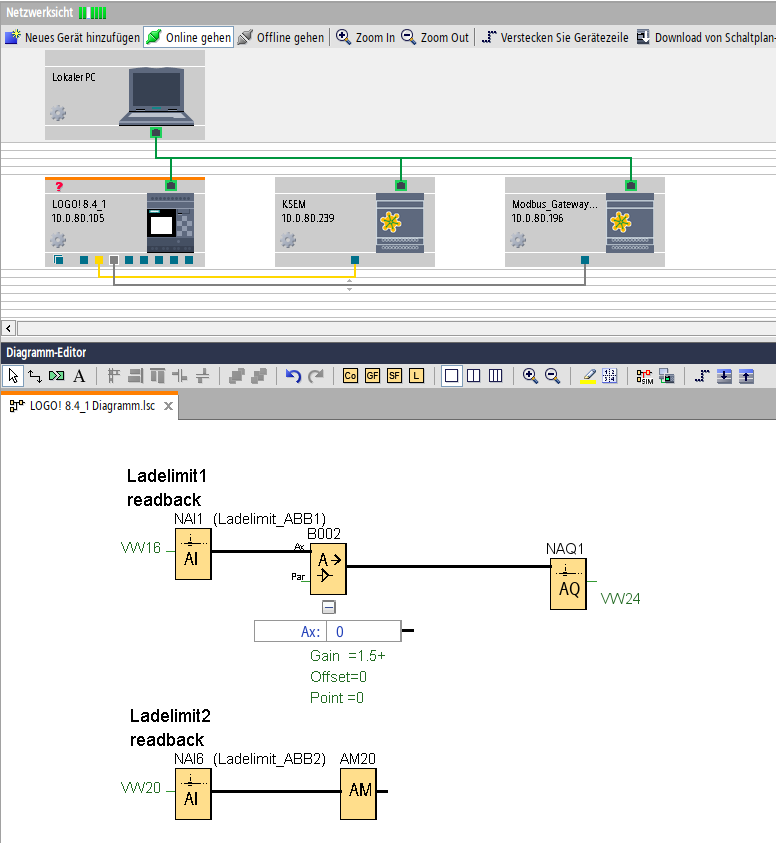The width and height of the screenshot is (776, 843).
Task: Start simulation mode in diagram toolbar
Action: pyautogui.click(x=644, y=376)
